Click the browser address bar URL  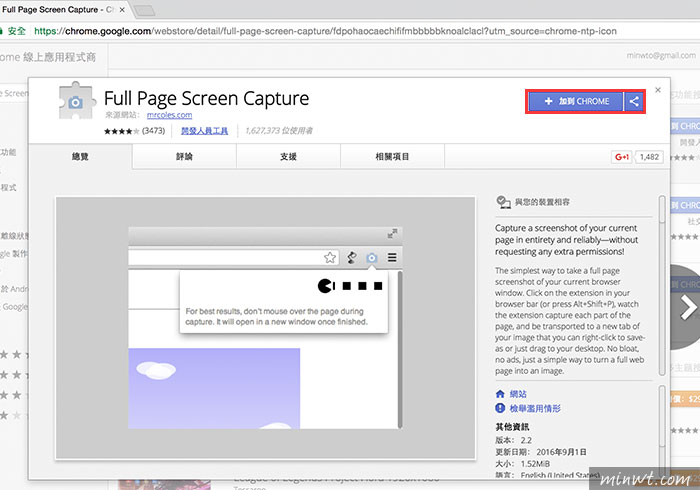pos(325,31)
